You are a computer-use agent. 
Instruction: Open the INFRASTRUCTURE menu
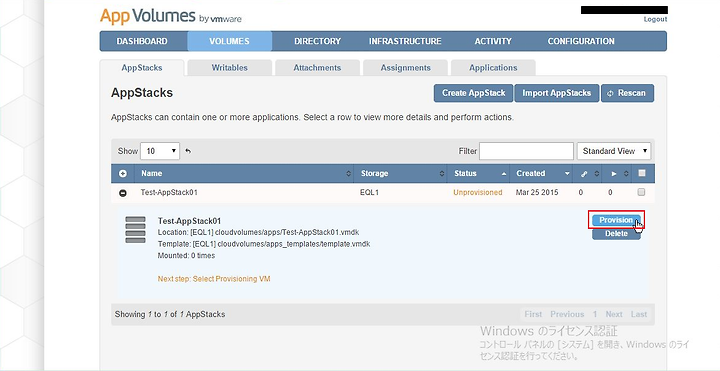[x=405, y=41]
